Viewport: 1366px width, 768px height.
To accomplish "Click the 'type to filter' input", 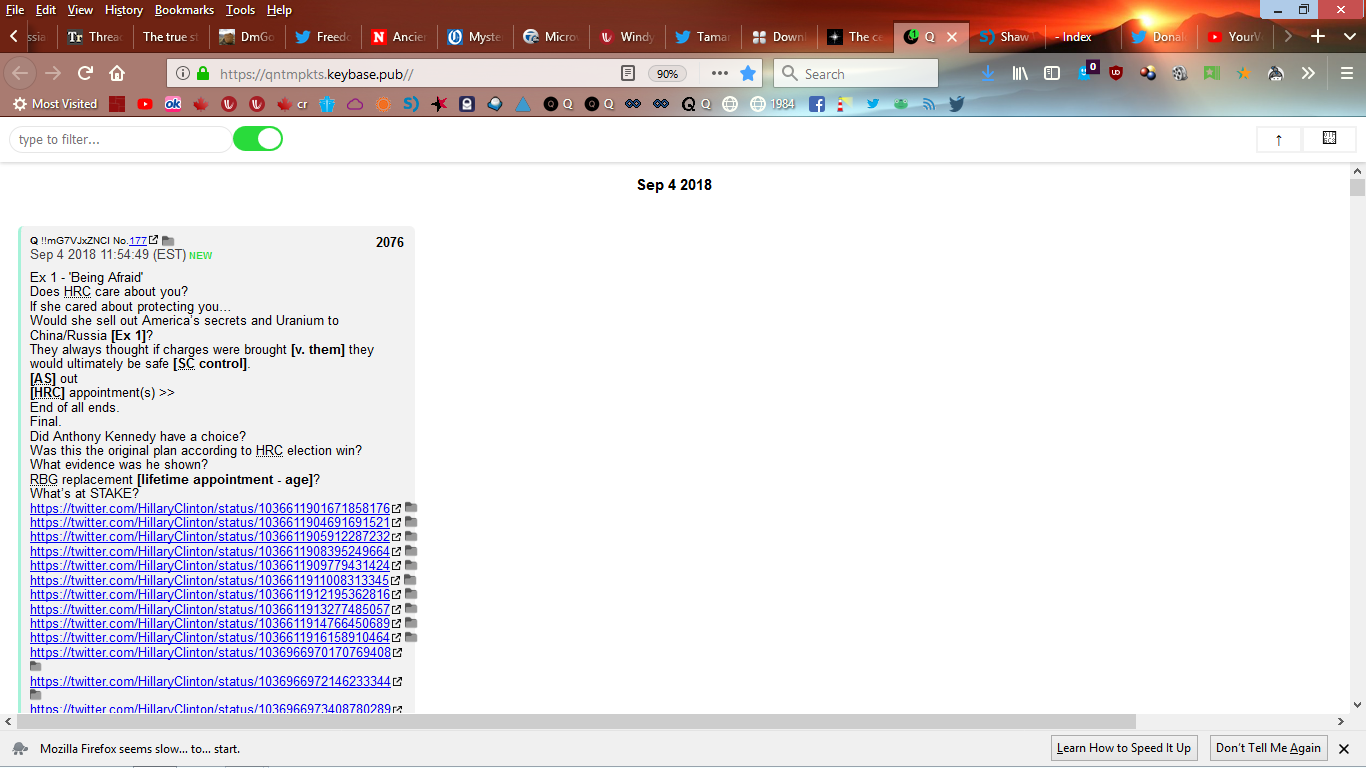I will click(x=120, y=139).
